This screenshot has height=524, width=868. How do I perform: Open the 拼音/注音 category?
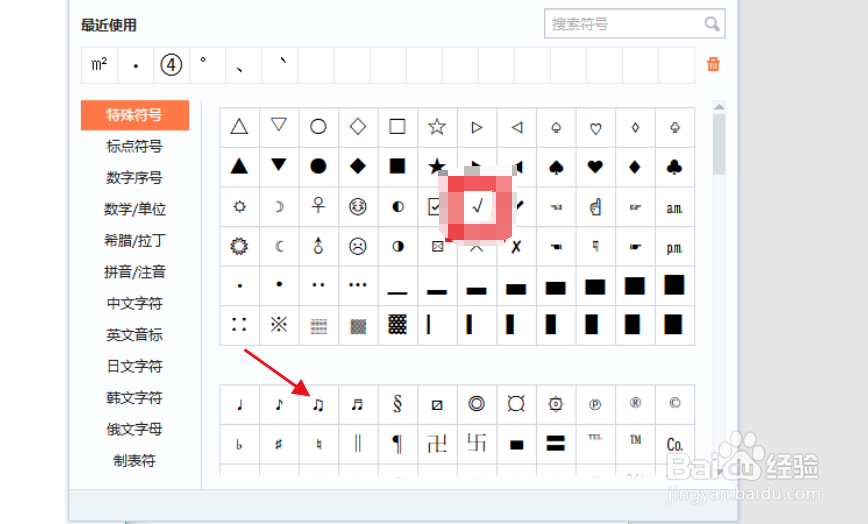point(135,272)
